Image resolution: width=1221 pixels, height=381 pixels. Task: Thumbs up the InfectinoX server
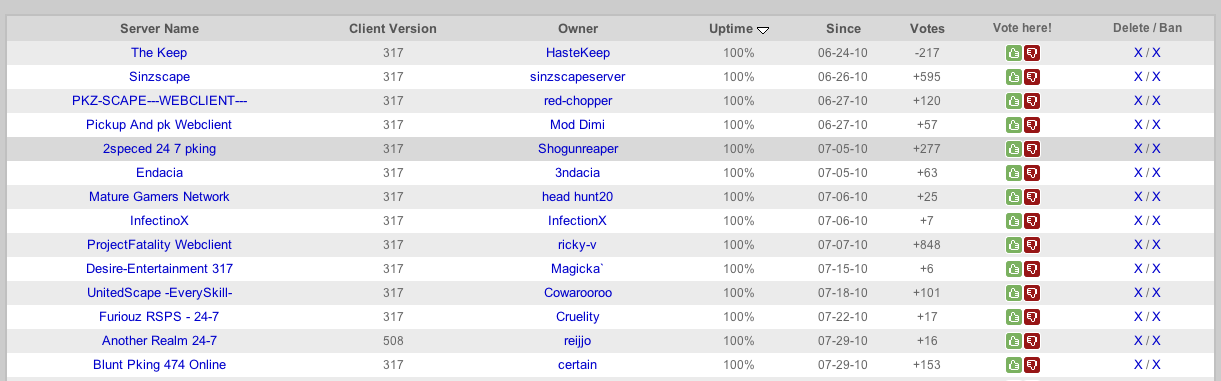click(x=1013, y=221)
